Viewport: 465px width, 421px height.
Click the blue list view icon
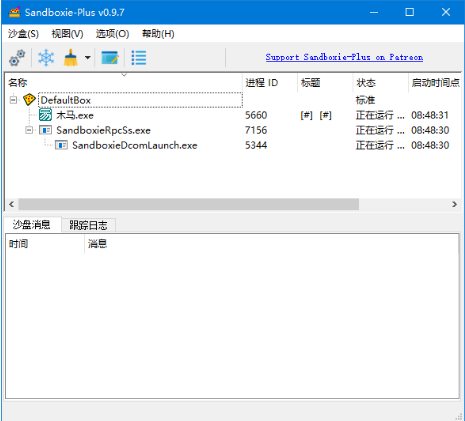[139, 58]
